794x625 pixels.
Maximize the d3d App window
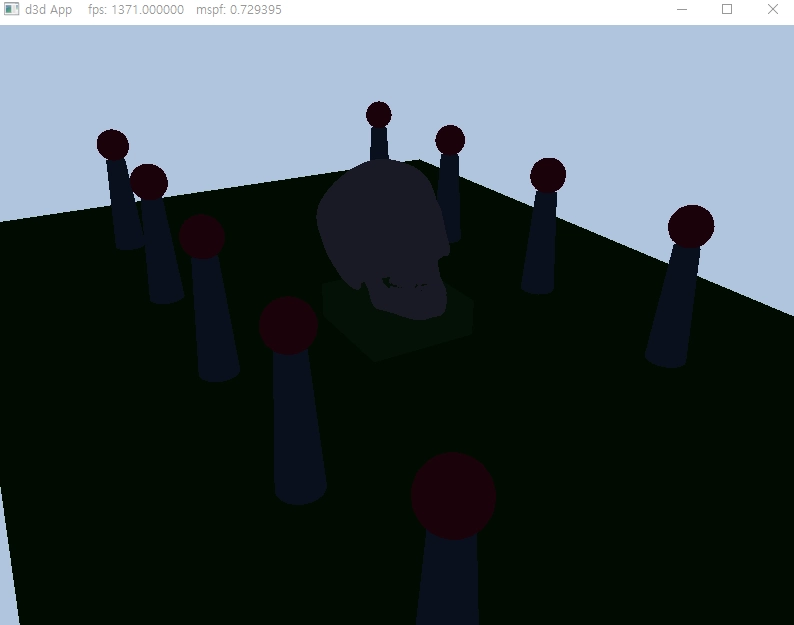(x=727, y=9)
